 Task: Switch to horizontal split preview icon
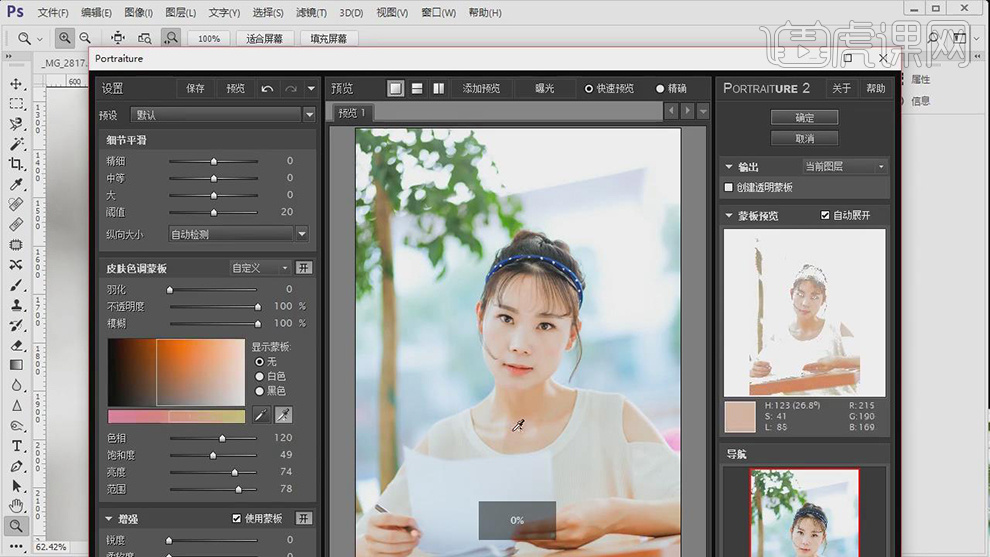[417, 88]
